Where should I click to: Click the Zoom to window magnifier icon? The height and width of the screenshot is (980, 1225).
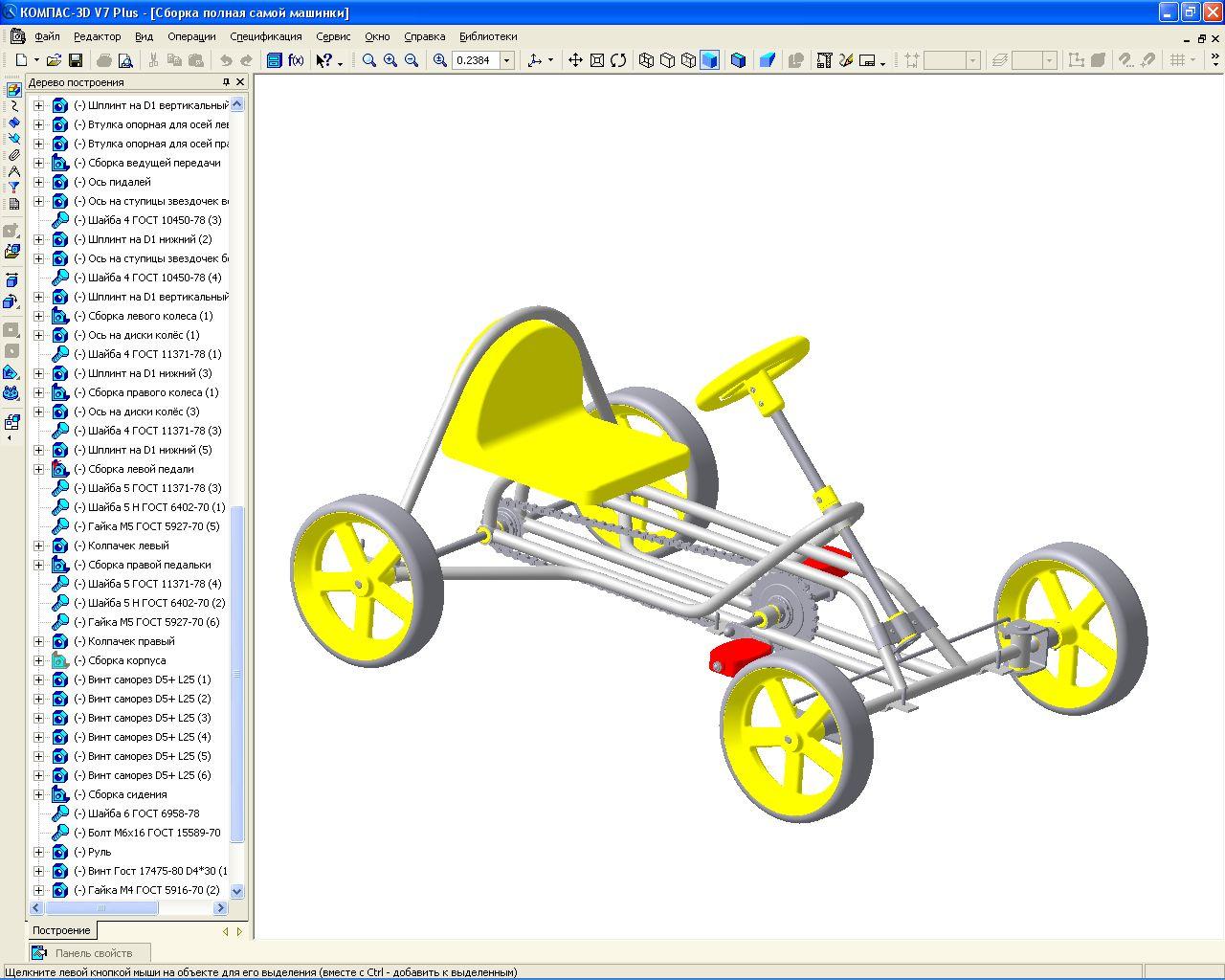(x=369, y=60)
